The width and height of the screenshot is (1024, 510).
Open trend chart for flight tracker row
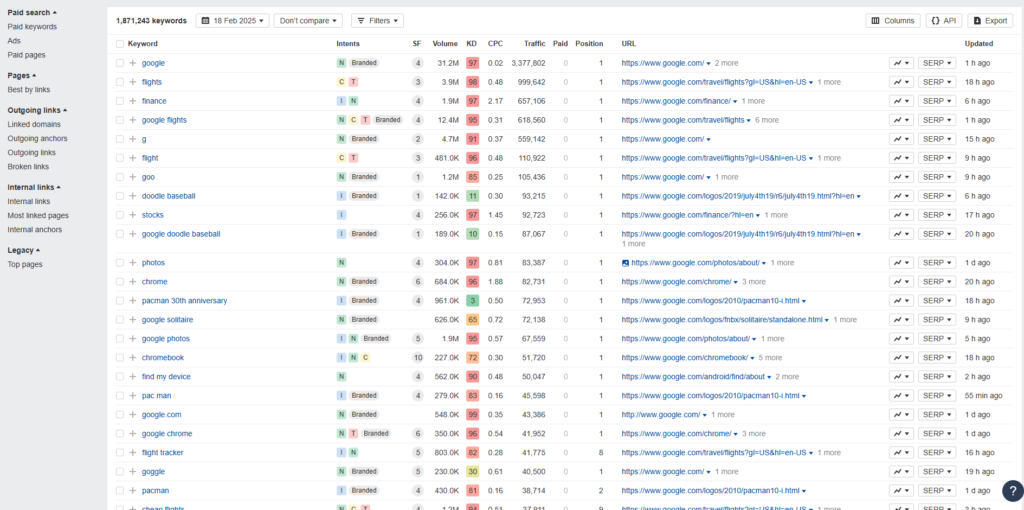pos(901,453)
